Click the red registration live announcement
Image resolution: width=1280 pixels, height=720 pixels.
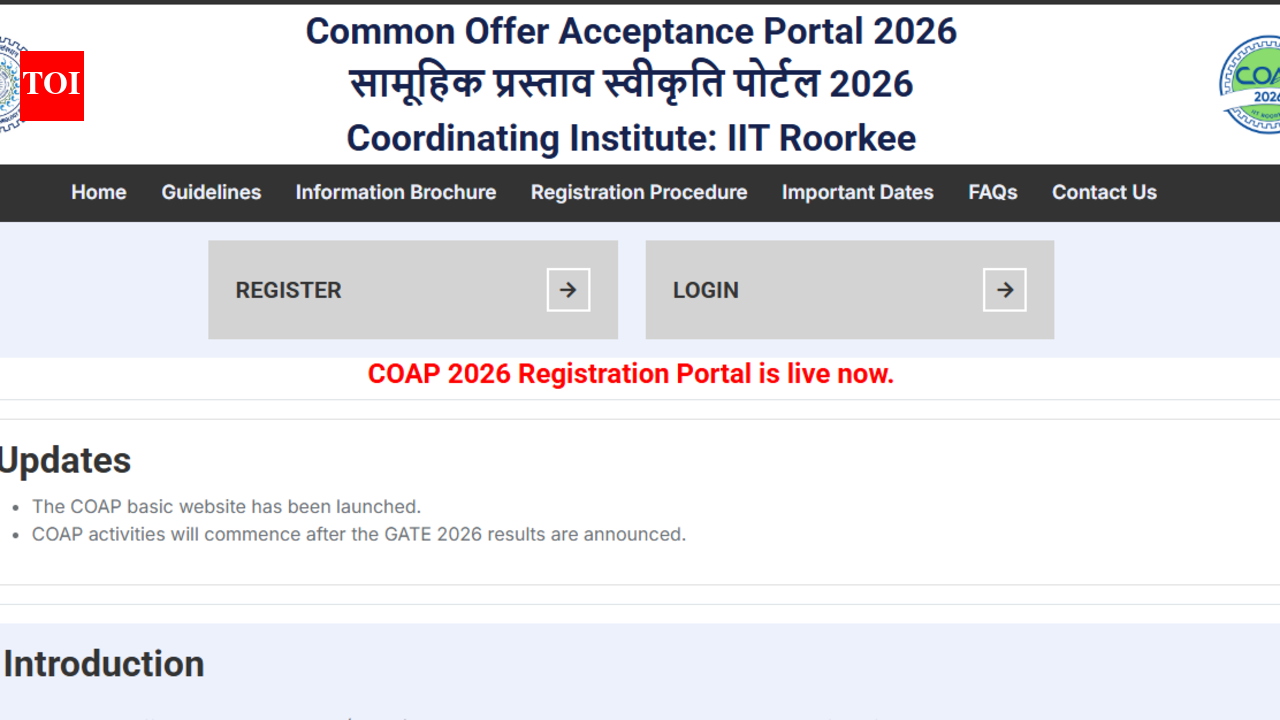pyautogui.click(x=631, y=373)
